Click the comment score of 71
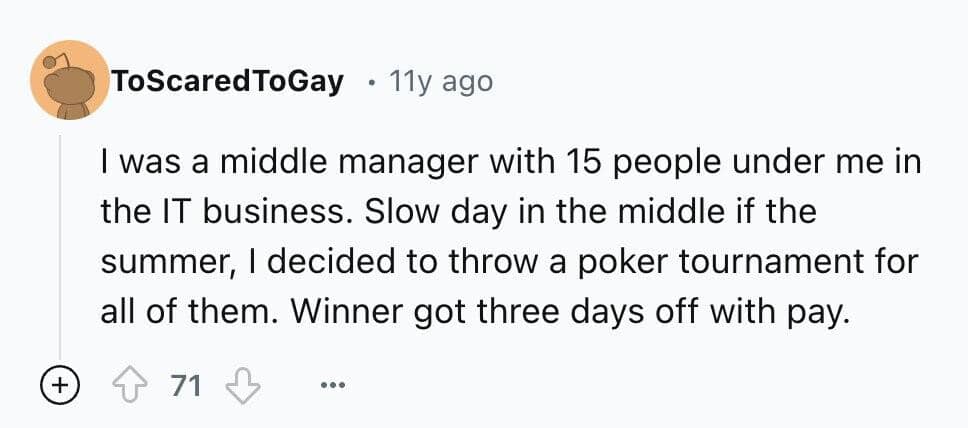Screen dimensions: 968x428 (x=185, y=386)
